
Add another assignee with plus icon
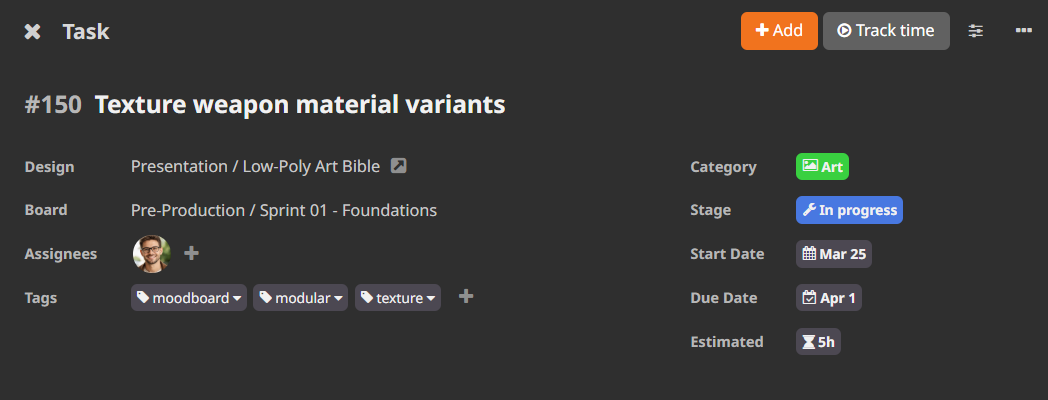[192, 254]
